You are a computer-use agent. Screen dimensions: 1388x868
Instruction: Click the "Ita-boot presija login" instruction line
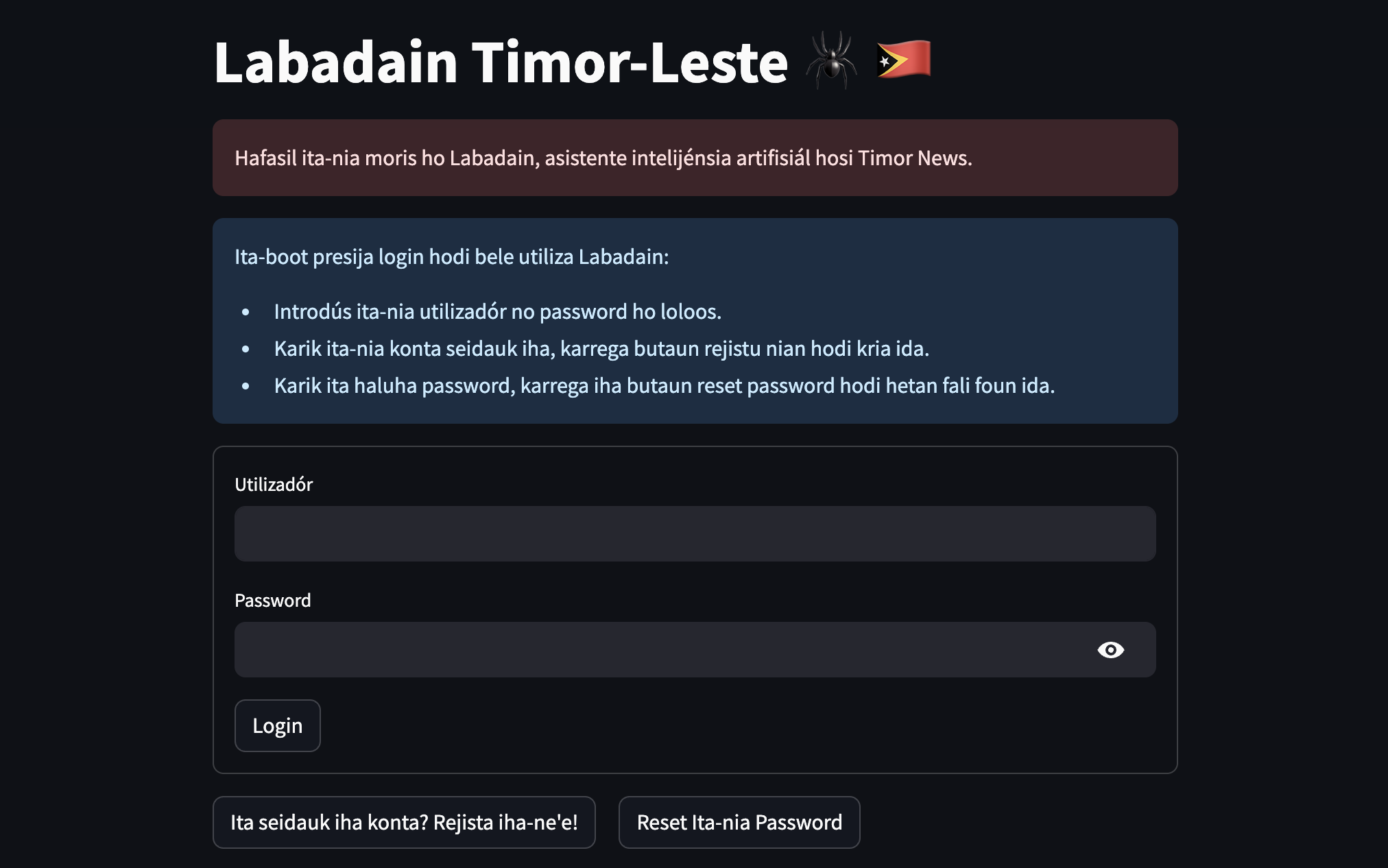451,256
